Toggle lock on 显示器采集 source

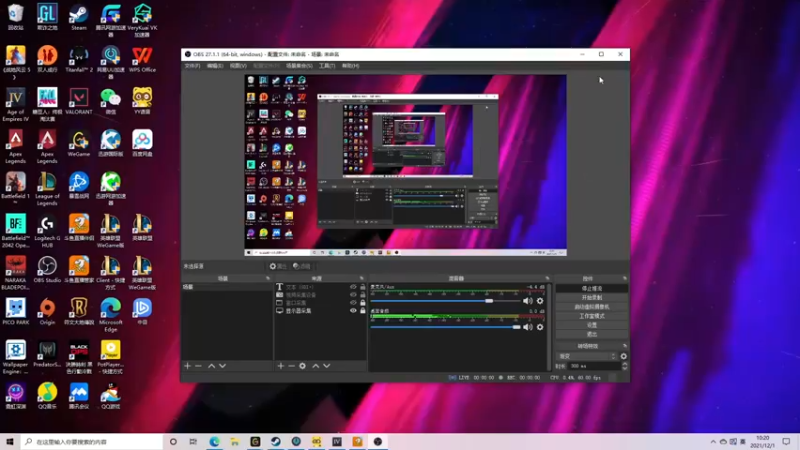363,310
